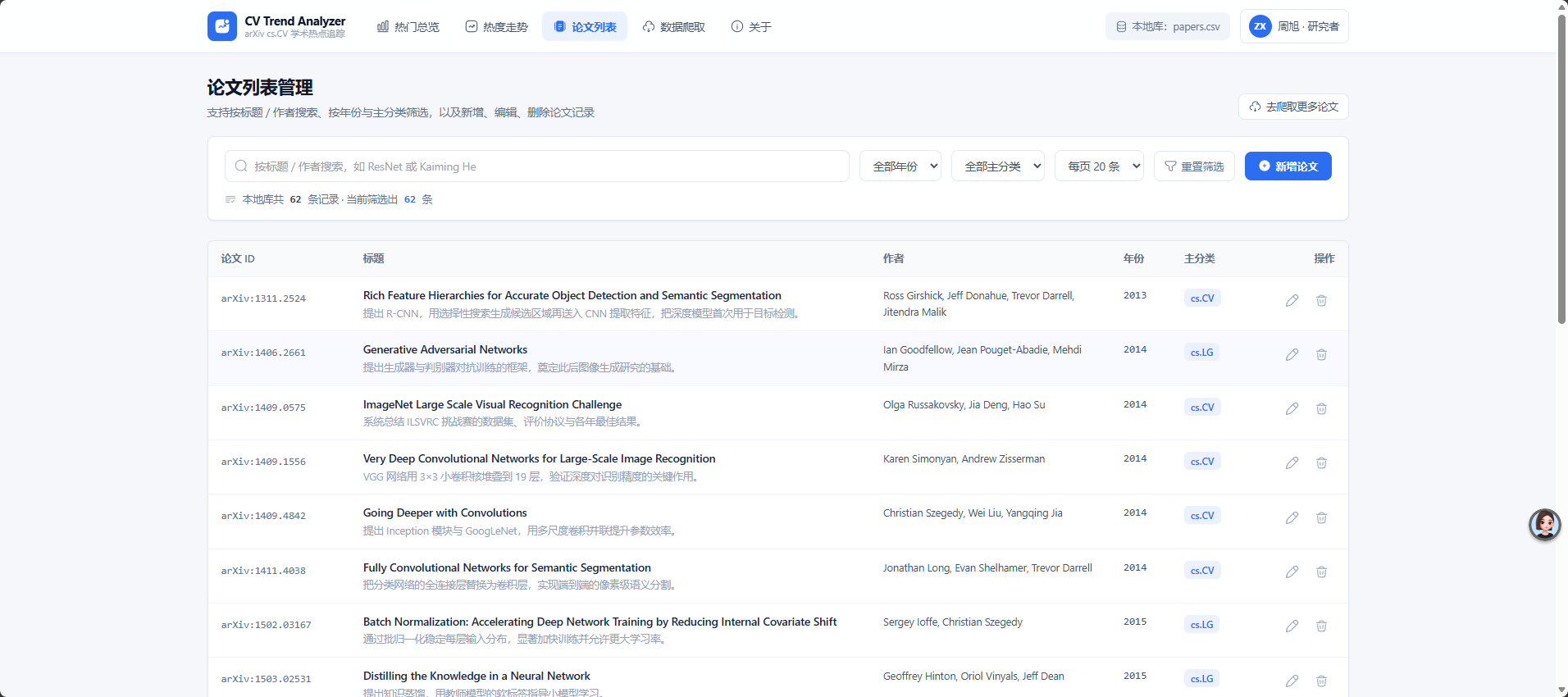
Task: Click the 新增论文 add paper button
Action: tap(1288, 166)
